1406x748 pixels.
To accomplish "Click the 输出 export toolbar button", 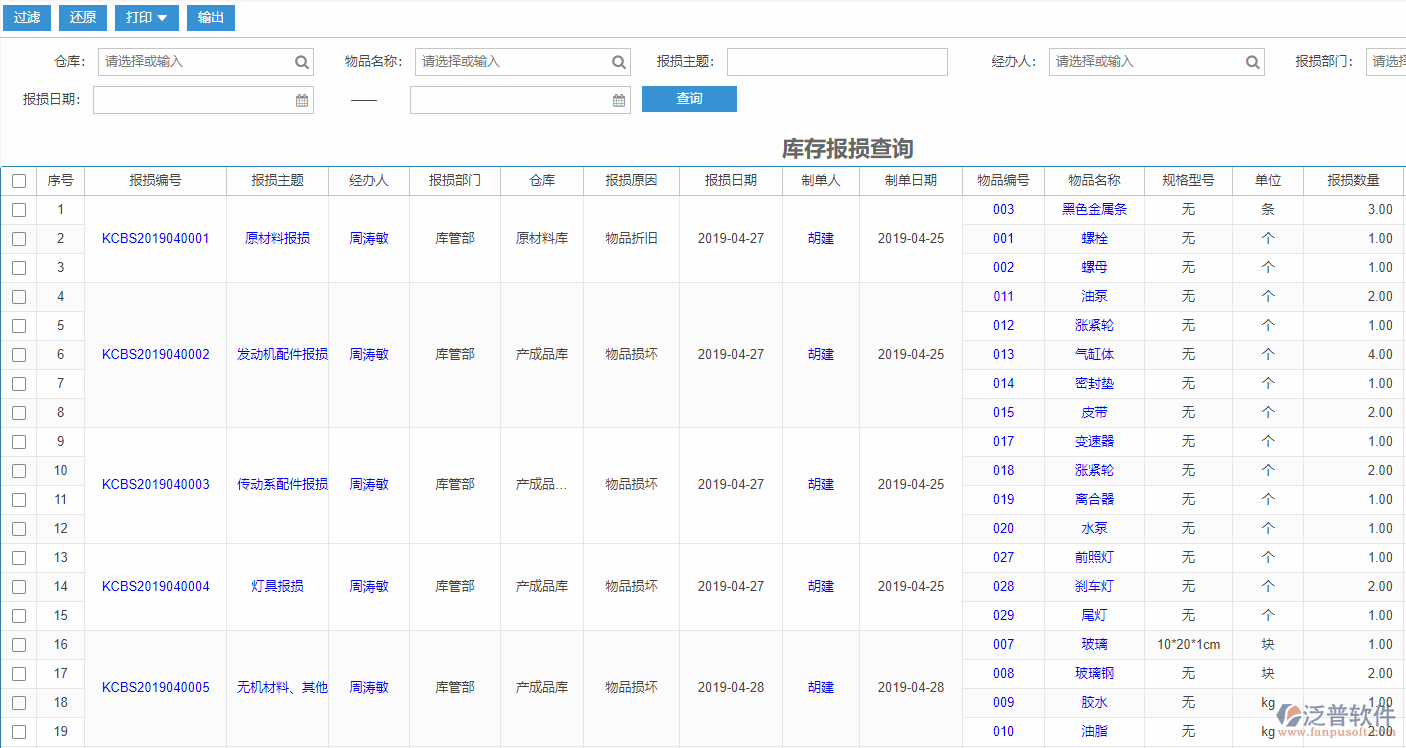I will click(x=210, y=17).
